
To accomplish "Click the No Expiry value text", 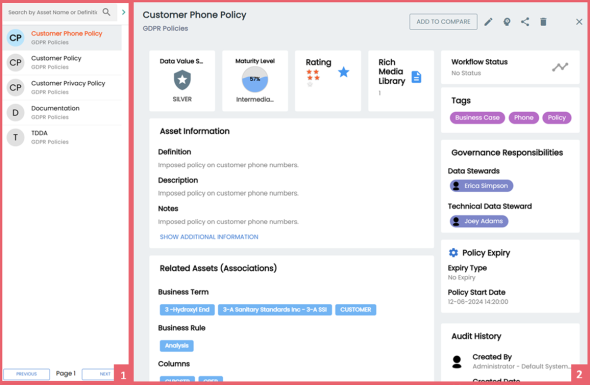I will 462,277.
